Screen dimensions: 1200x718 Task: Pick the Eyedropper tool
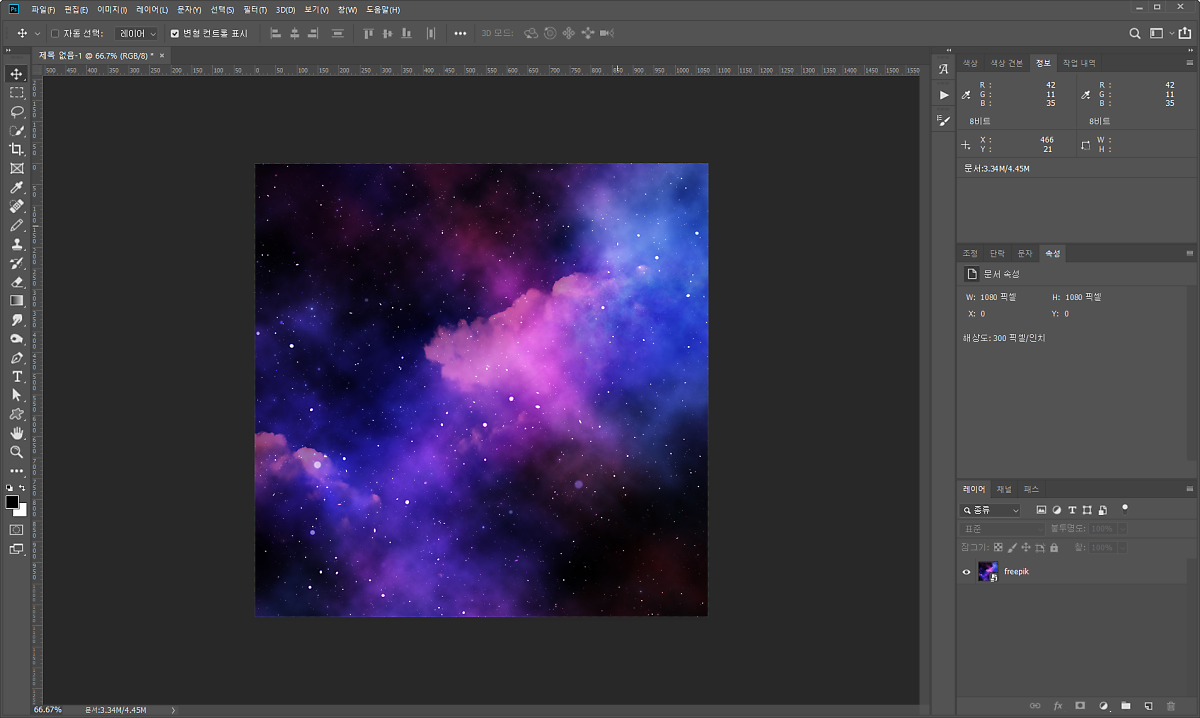(17, 187)
